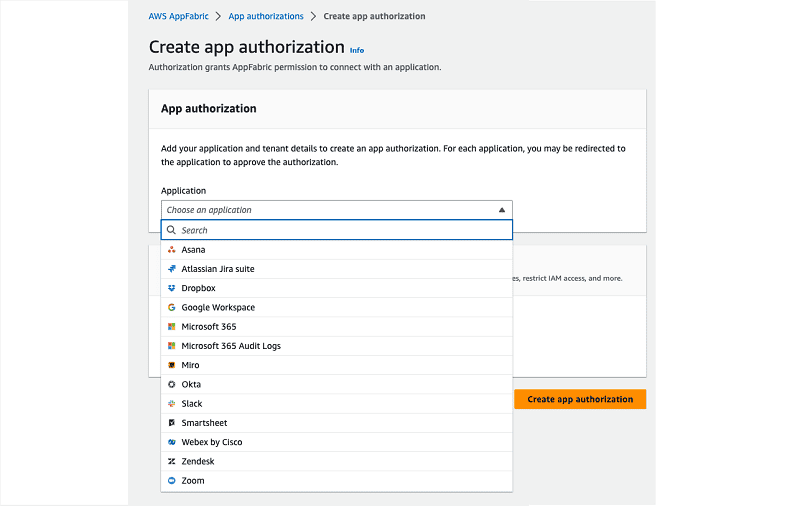Click the Atlassian Jira suite icon
Image resolution: width=800 pixels, height=506 pixels.
(x=171, y=269)
